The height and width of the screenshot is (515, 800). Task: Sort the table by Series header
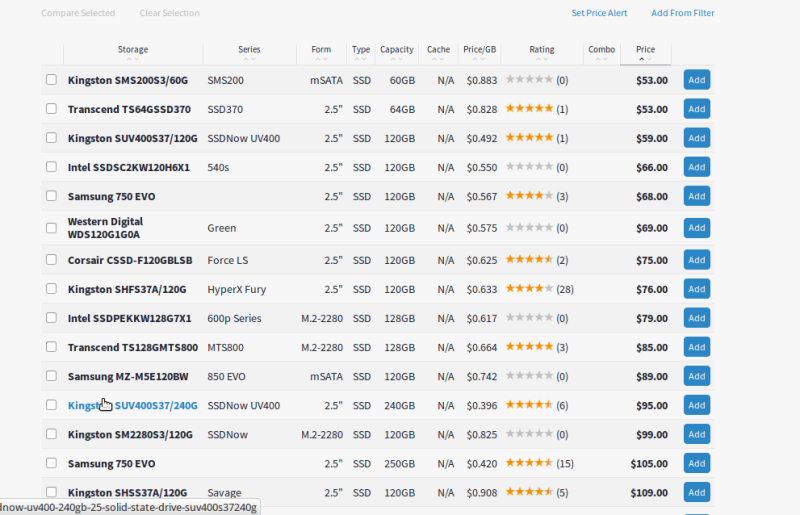pyautogui.click(x=249, y=49)
